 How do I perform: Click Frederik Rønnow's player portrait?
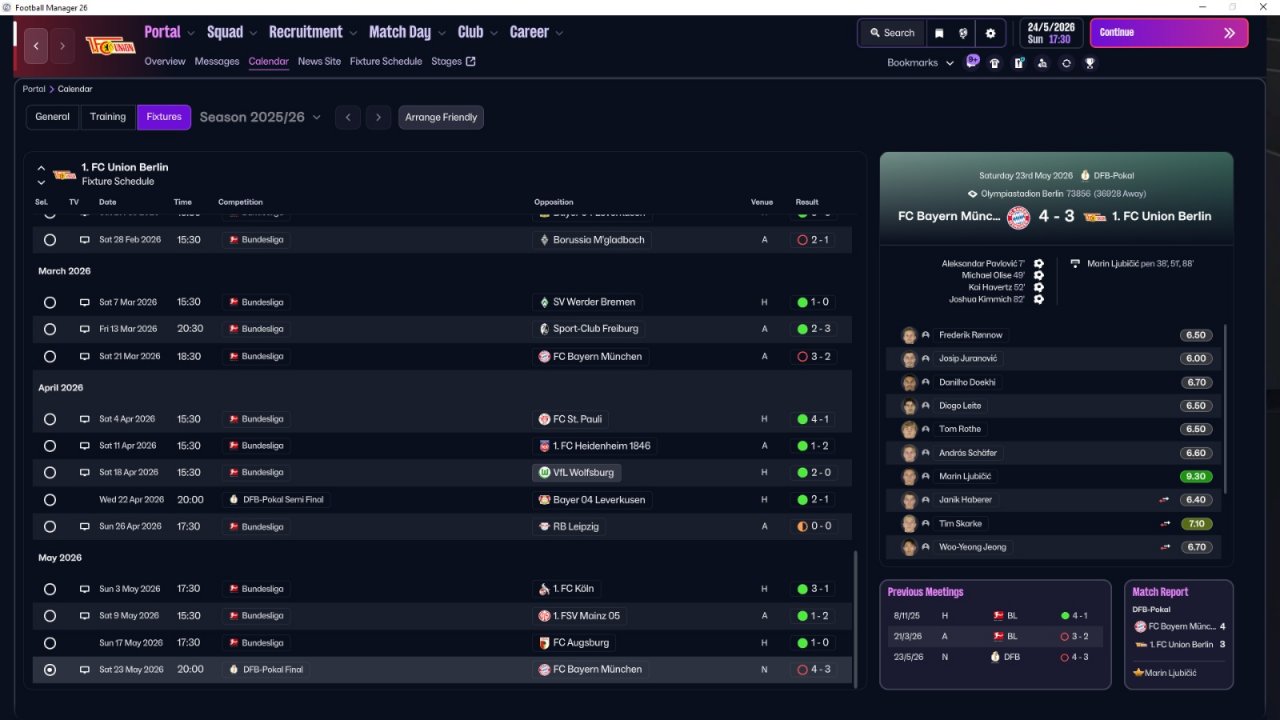pos(909,335)
